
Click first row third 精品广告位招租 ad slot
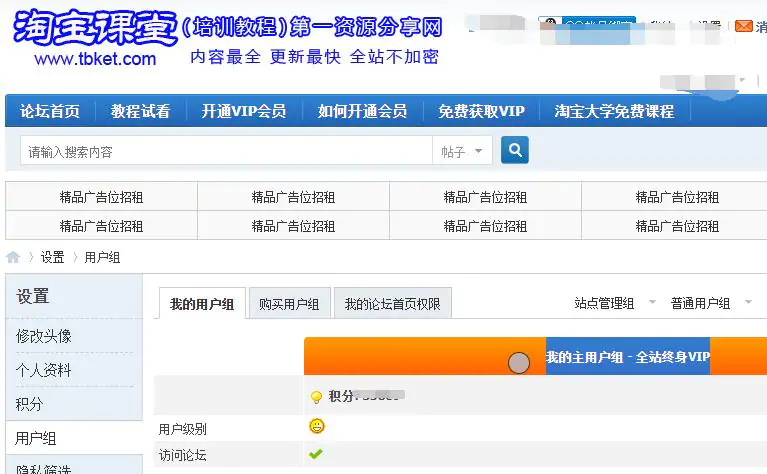pyautogui.click(x=485, y=197)
